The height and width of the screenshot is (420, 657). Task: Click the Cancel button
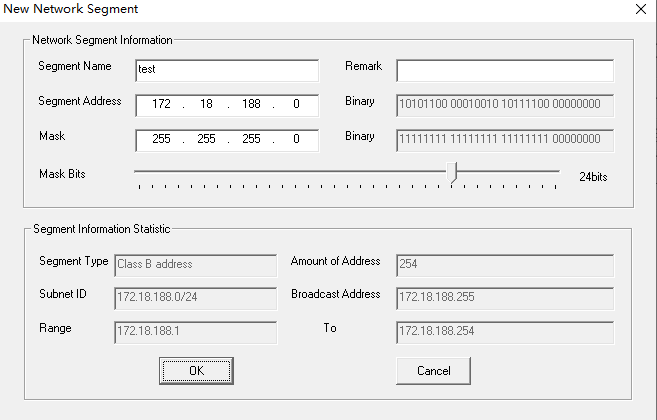433,371
